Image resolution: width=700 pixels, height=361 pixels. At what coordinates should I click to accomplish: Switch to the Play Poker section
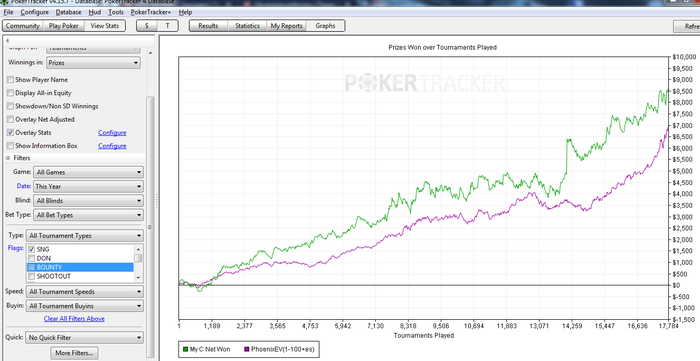[x=64, y=26]
